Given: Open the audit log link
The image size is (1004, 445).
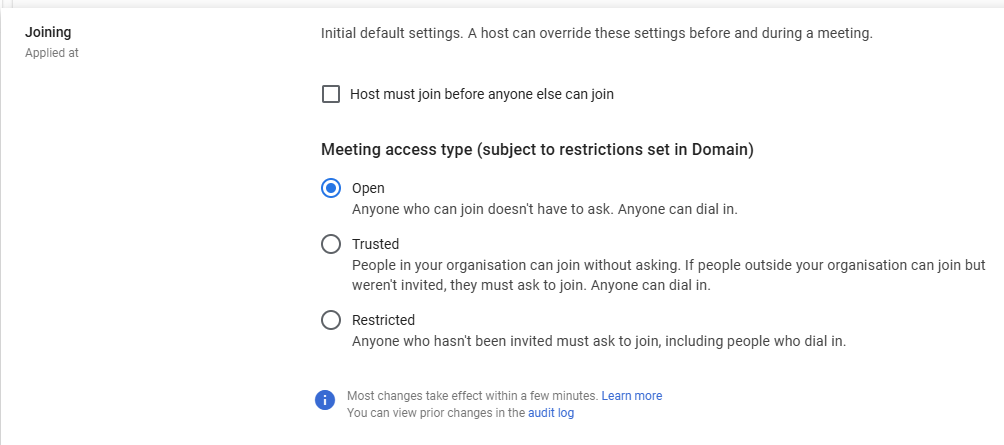Looking at the screenshot, I should click(551, 413).
